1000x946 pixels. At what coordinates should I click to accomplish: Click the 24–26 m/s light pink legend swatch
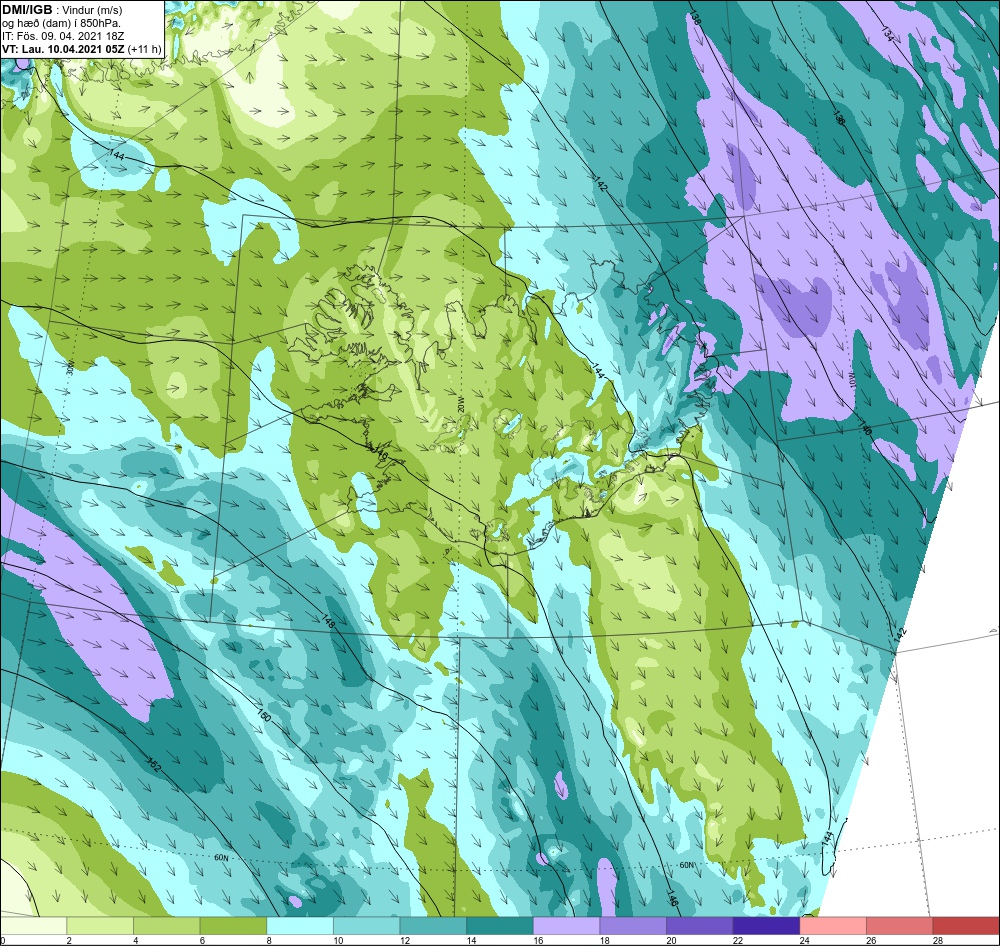(x=833, y=926)
